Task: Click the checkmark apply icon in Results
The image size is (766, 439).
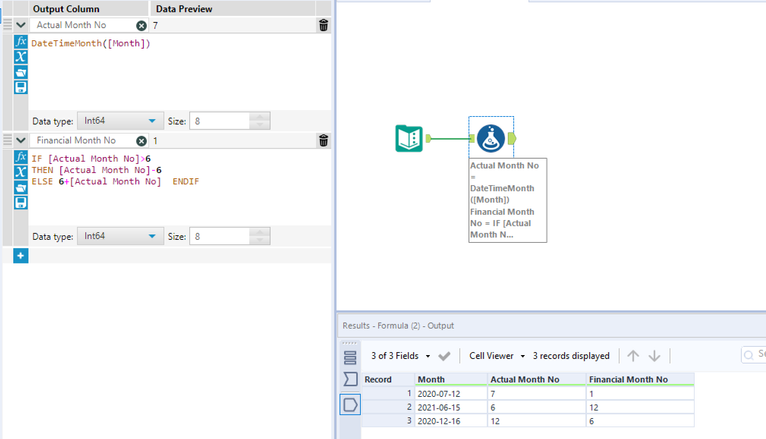Action: [444, 356]
